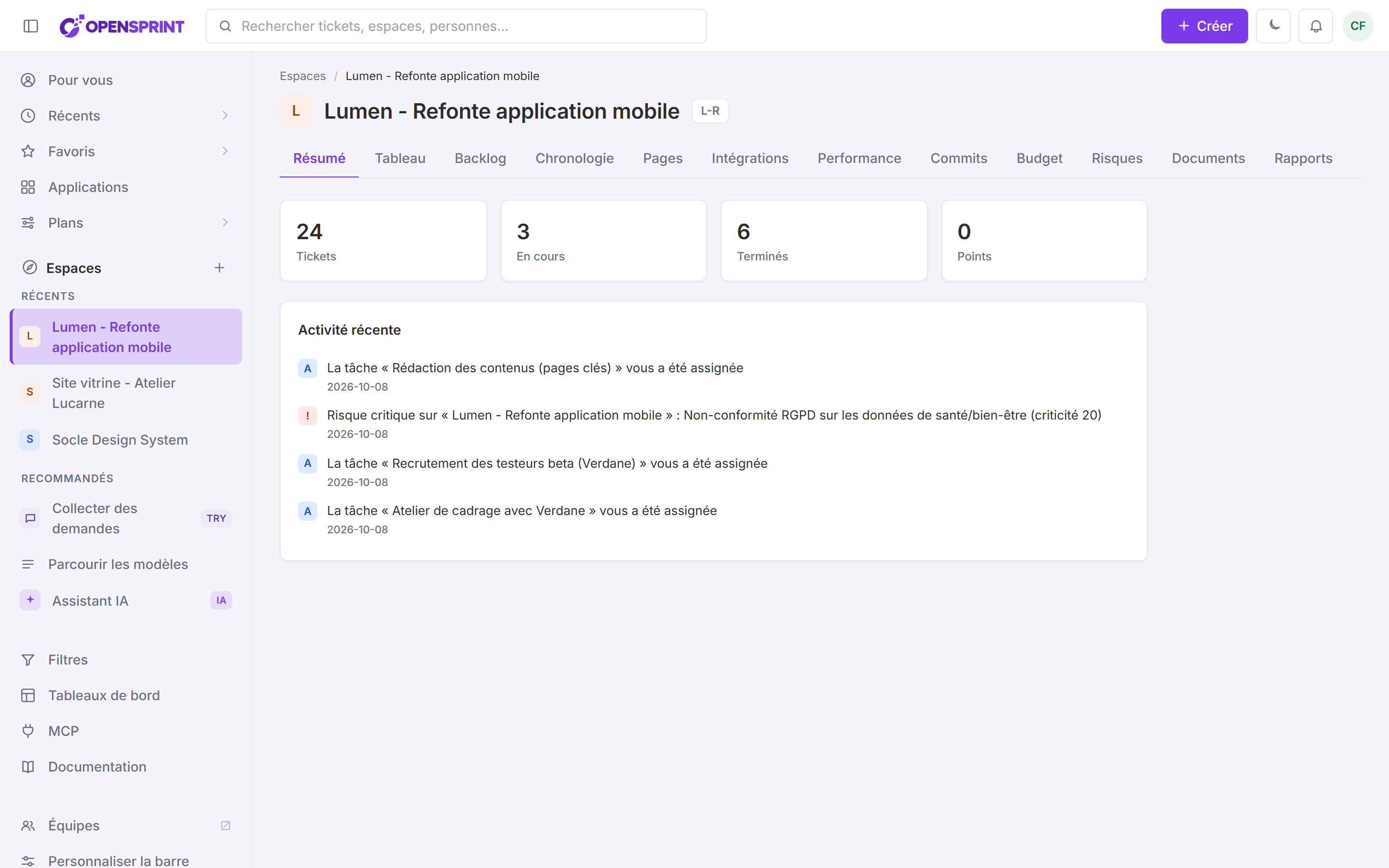Click the 24 Tickets summary card
Image resolution: width=1389 pixels, height=868 pixels.
pyautogui.click(x=383, y=241)
